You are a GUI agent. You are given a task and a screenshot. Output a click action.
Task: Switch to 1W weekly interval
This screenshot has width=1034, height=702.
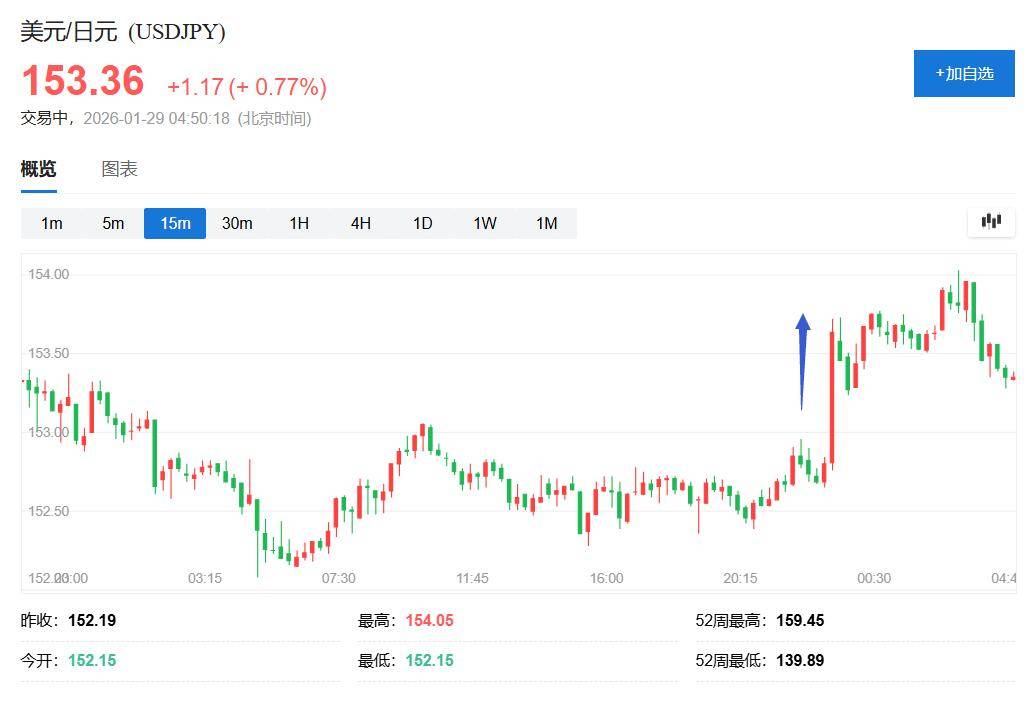click(485, 223)
